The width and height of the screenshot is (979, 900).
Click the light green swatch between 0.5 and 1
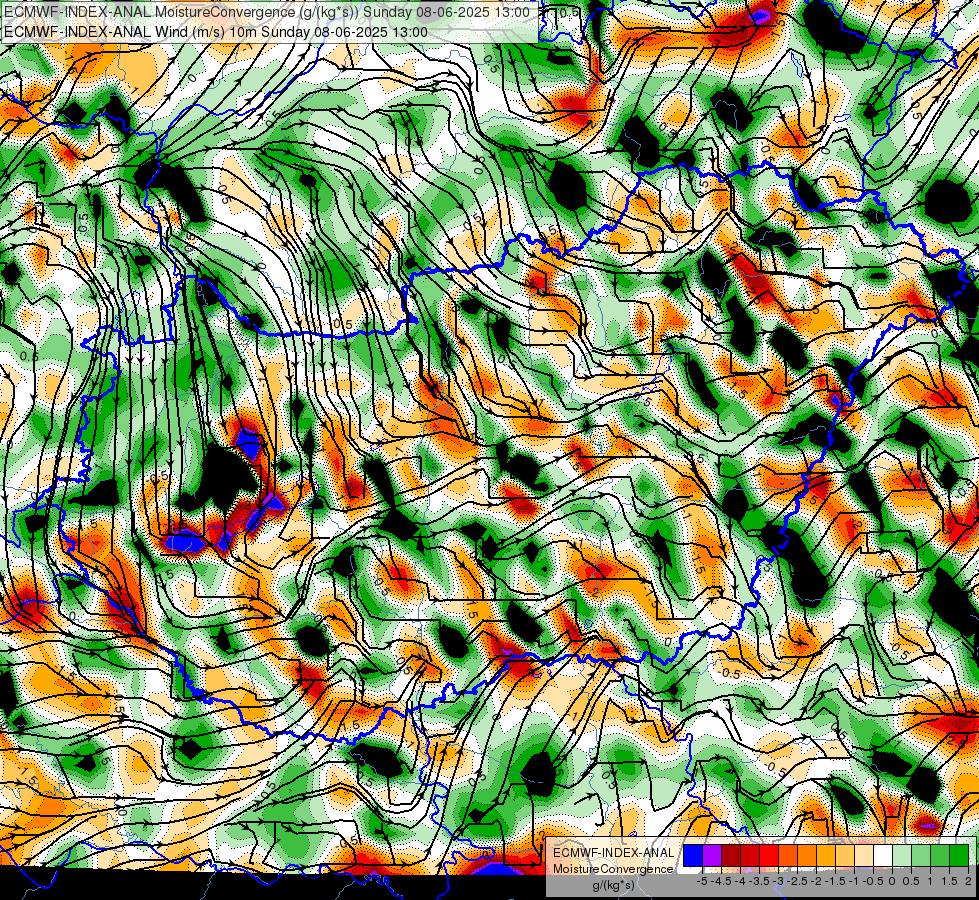tap(921, 855)
